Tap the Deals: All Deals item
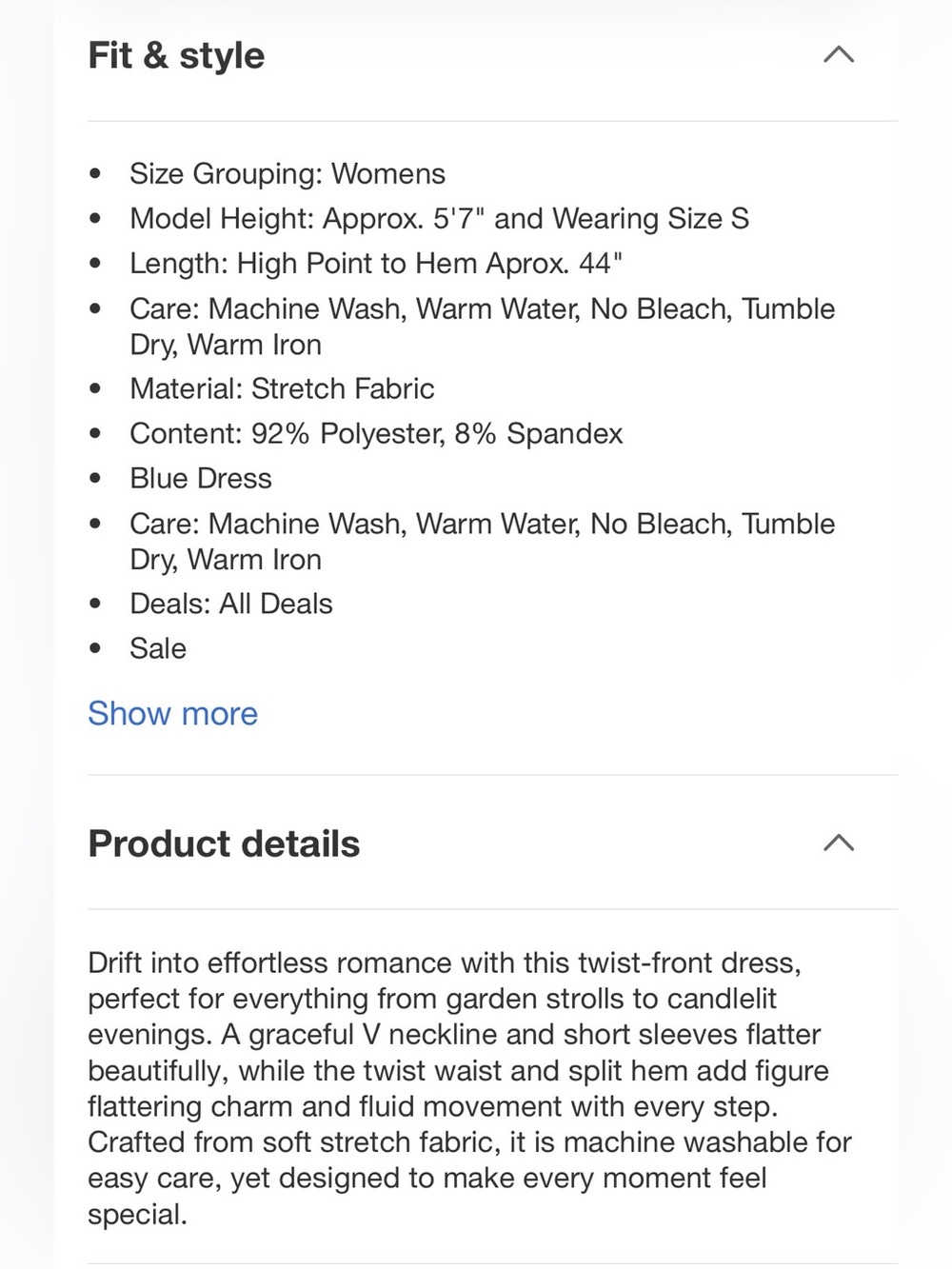 point(231,604)
